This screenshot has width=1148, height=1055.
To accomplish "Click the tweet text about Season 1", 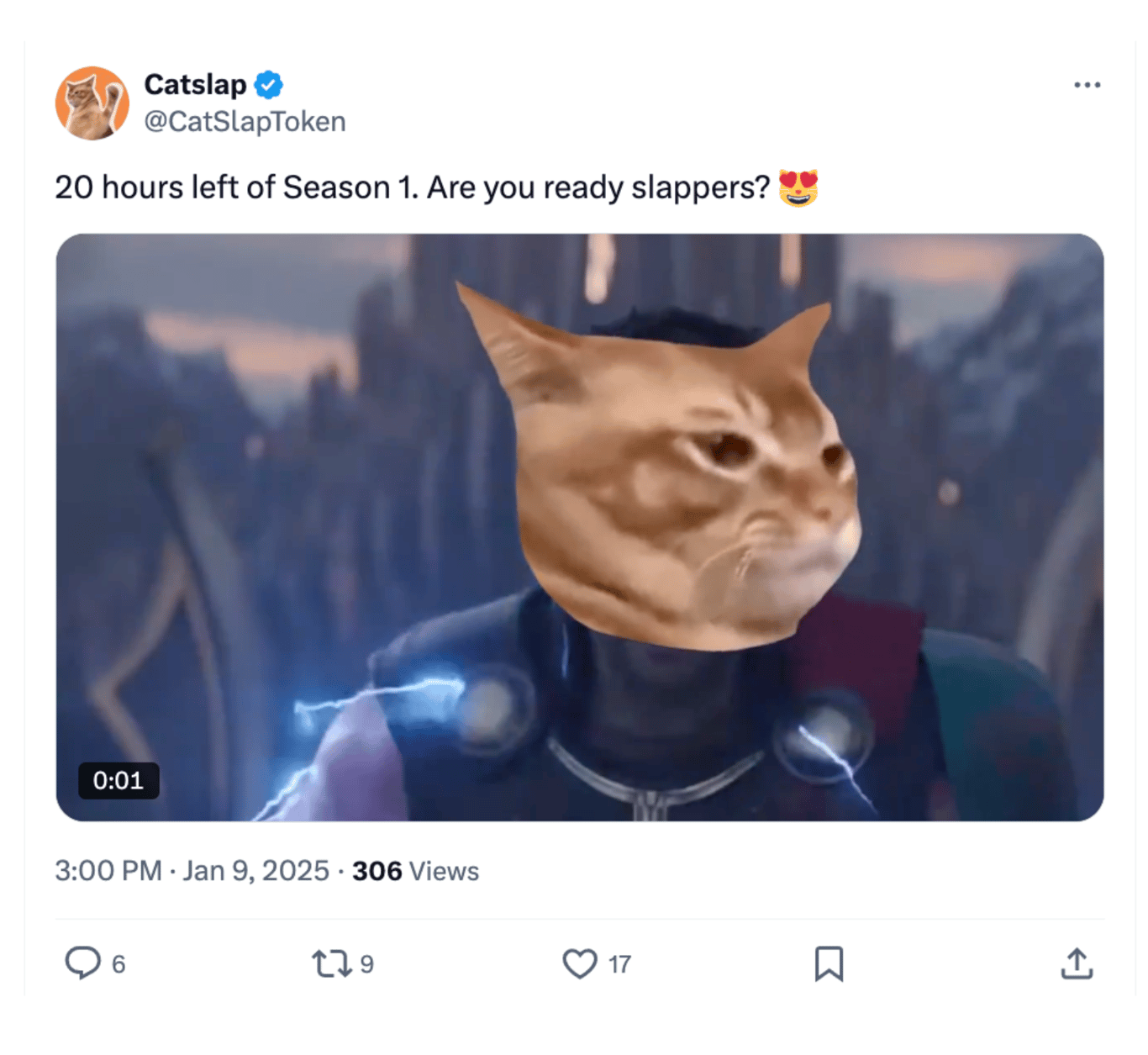I will point(413,187).
